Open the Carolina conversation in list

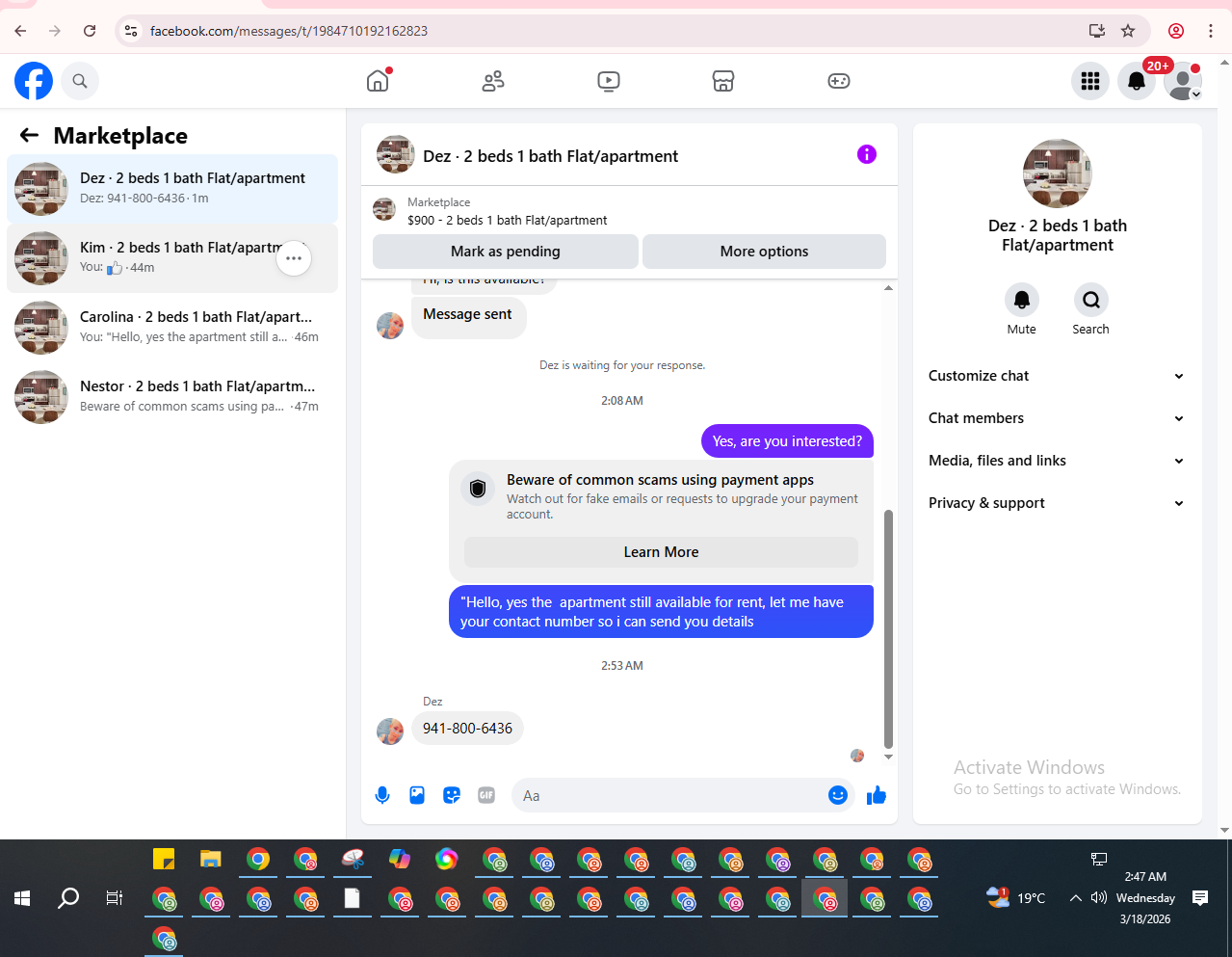pos(172,328)
